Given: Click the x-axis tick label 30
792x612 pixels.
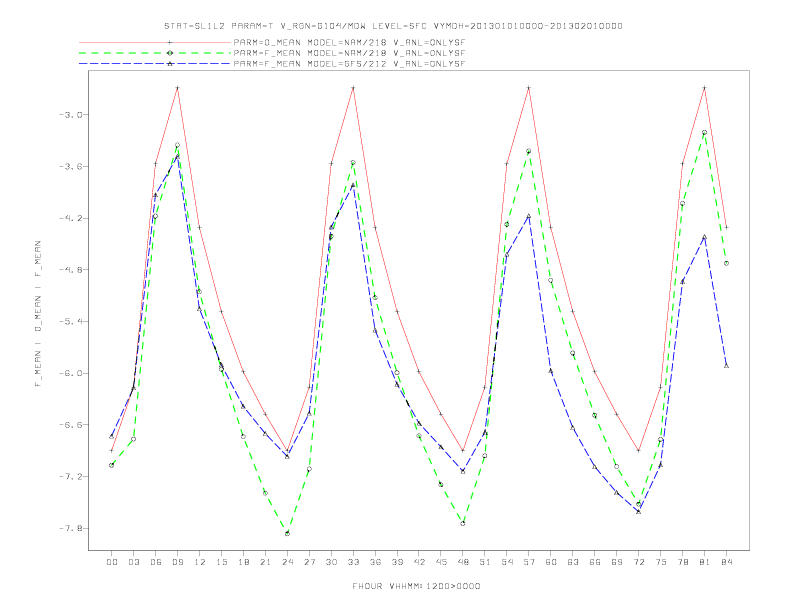Looking at the screenshot, I should [331, 562].
